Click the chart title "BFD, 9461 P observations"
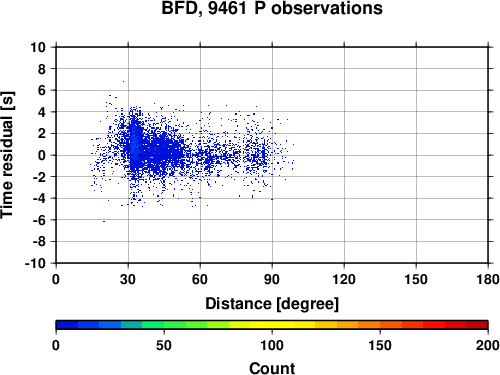This screenshot has height=375, width=500. pyautogui.click(x=272, y=8)
